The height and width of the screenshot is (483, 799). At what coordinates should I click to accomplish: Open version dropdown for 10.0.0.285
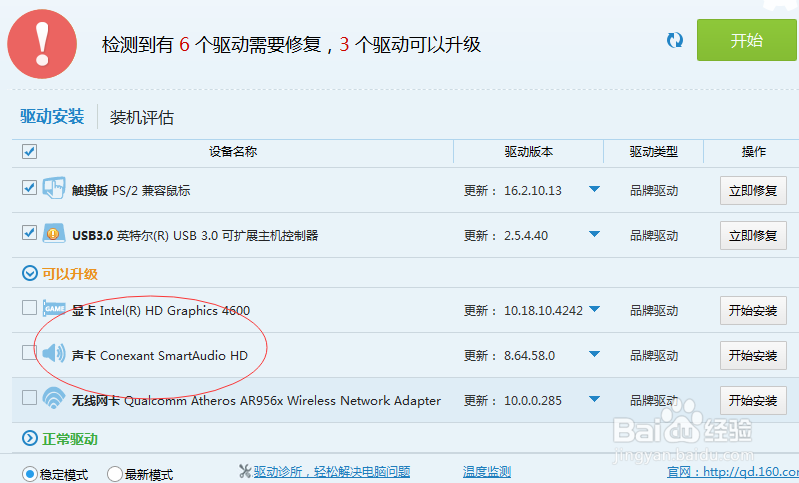pyautogui.click(x=594, y=398)
